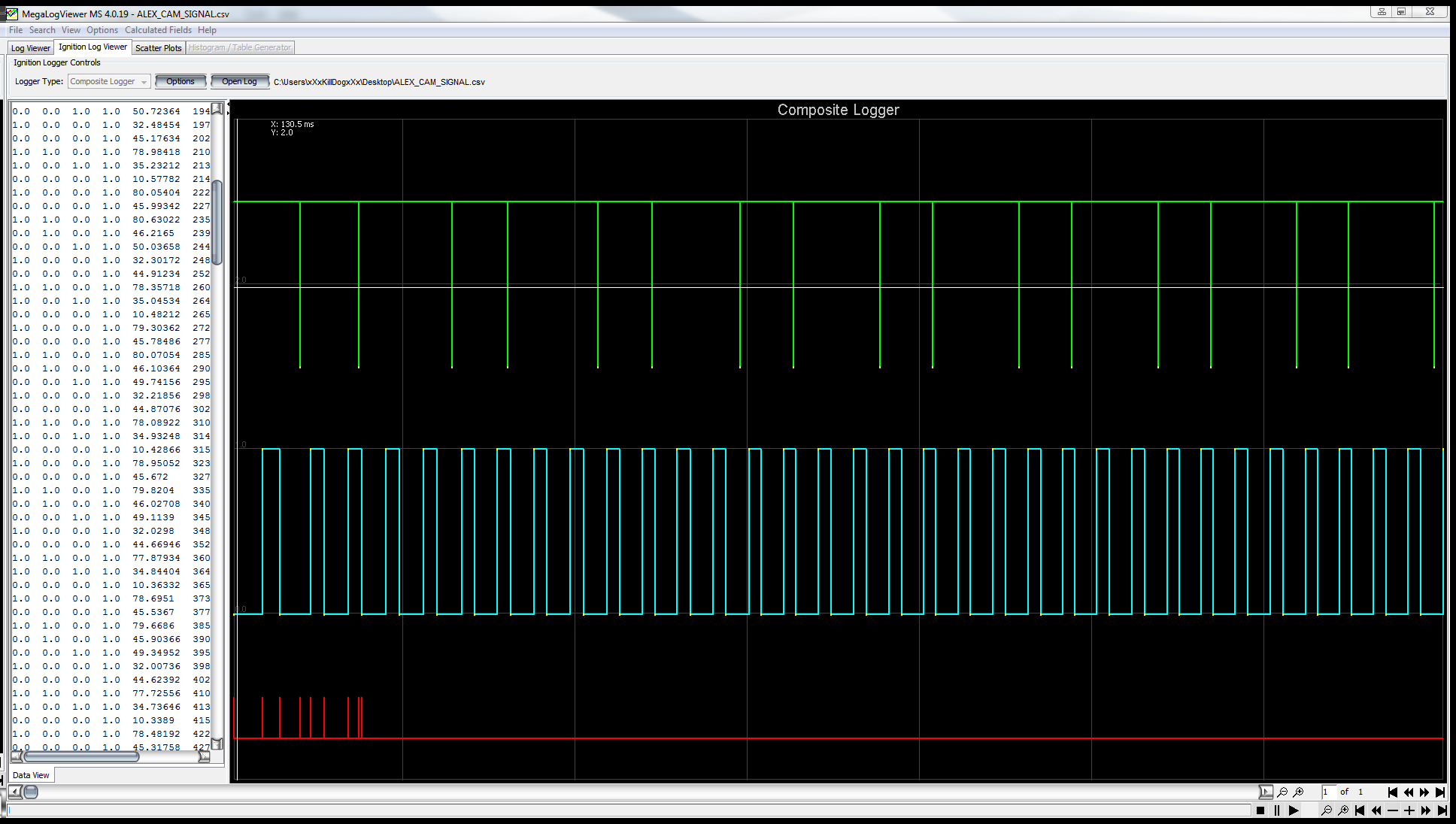1456x824 pixels.
Task: Open the Options menu in menu bar
Action: tap(102, 30)
